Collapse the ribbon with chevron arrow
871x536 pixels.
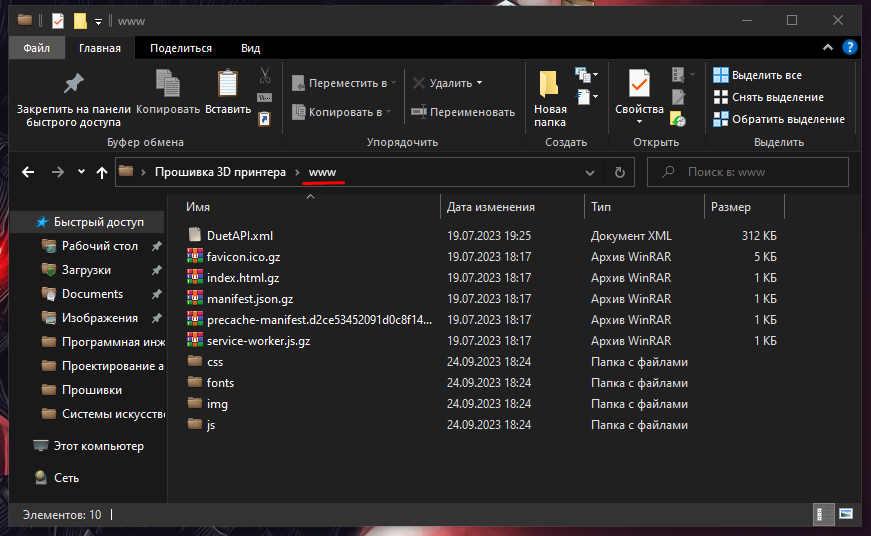coord(828,48)
